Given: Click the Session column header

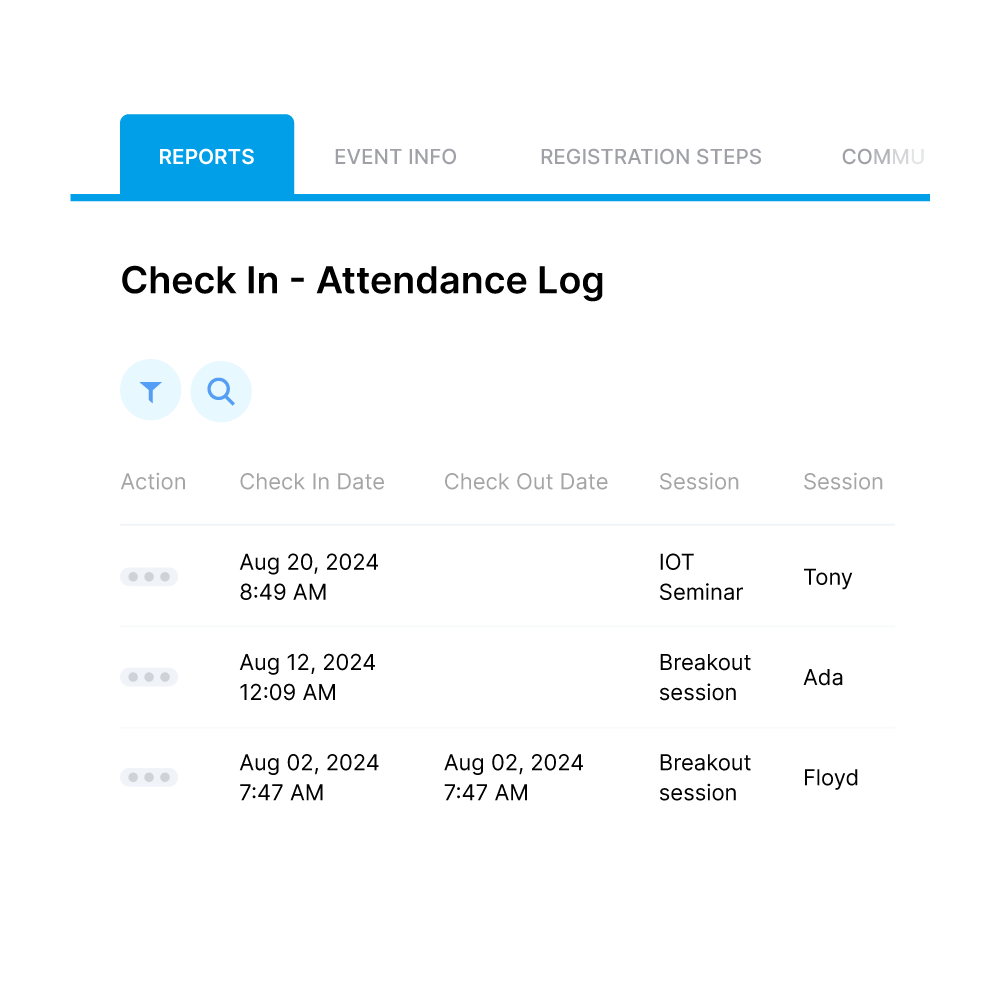Looking at the screenshot, I should tap(698, 481).
